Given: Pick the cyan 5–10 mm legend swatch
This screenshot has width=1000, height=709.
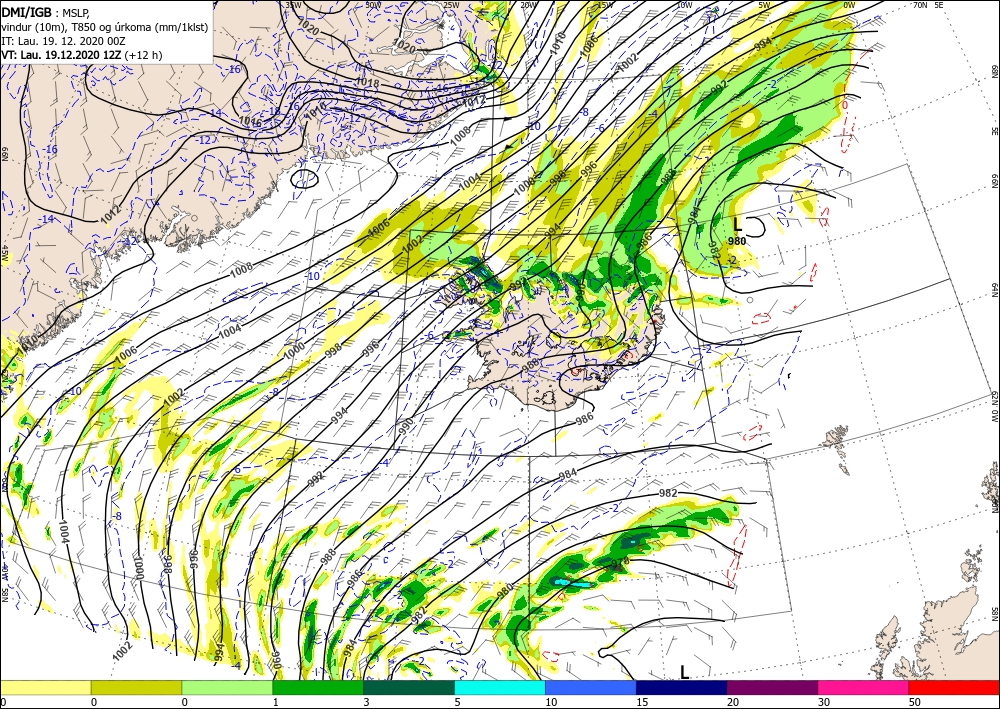Looking at the screenshot, I should [x=500, y=687].
